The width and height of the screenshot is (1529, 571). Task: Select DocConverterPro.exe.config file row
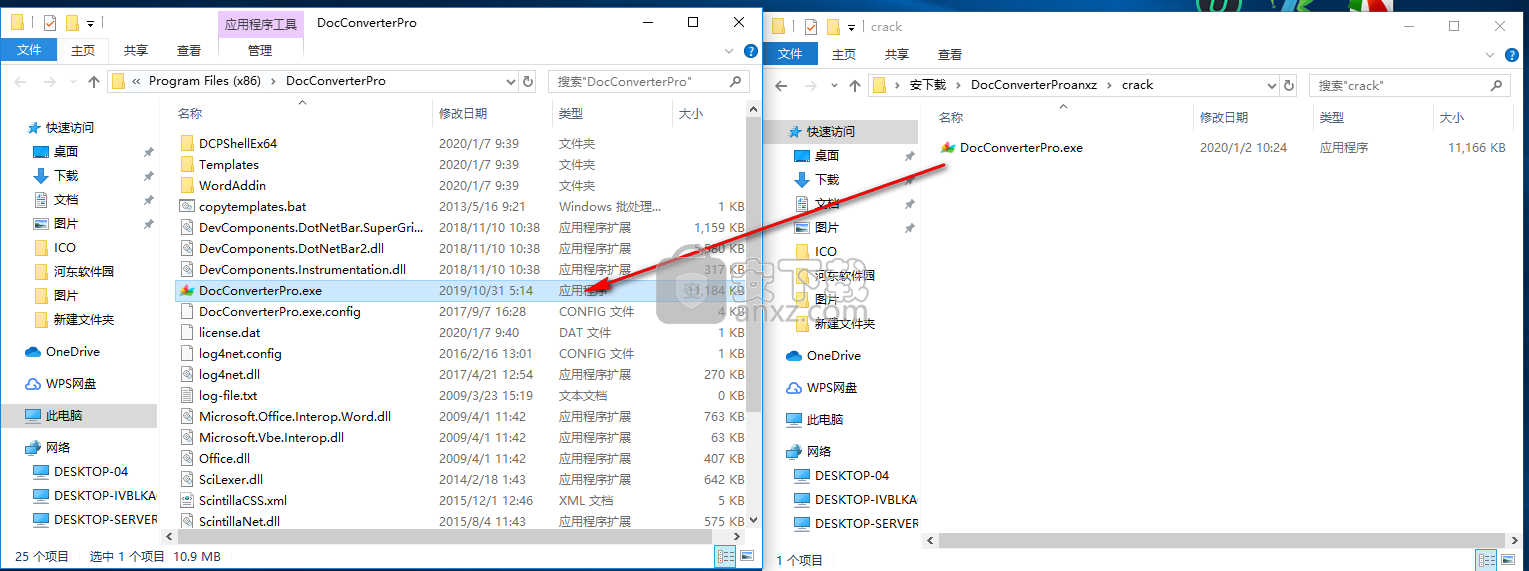460,311
